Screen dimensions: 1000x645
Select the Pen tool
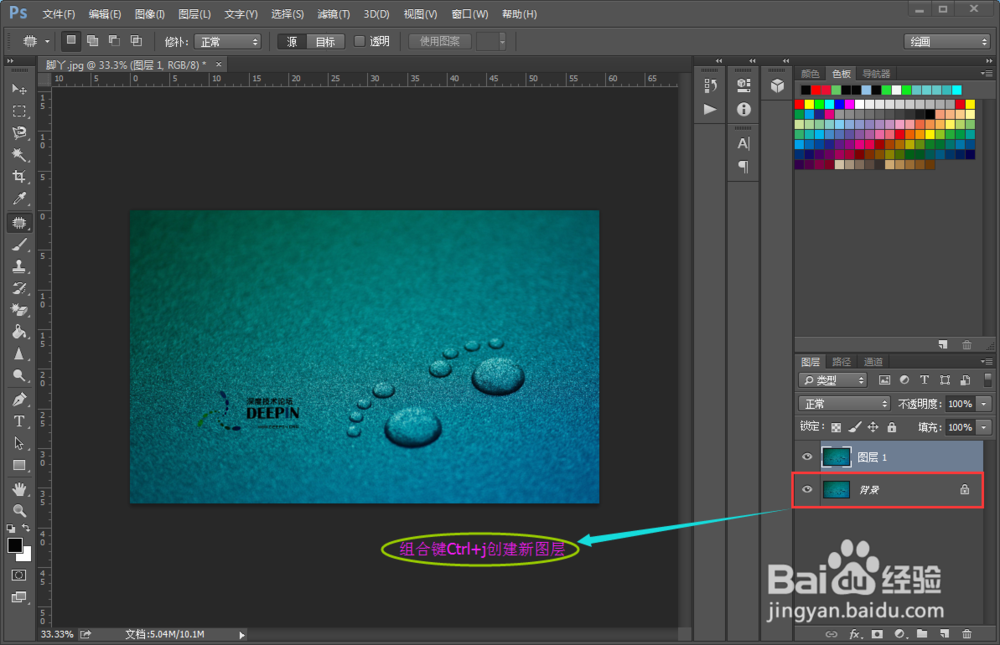click(x=19, y=399)
